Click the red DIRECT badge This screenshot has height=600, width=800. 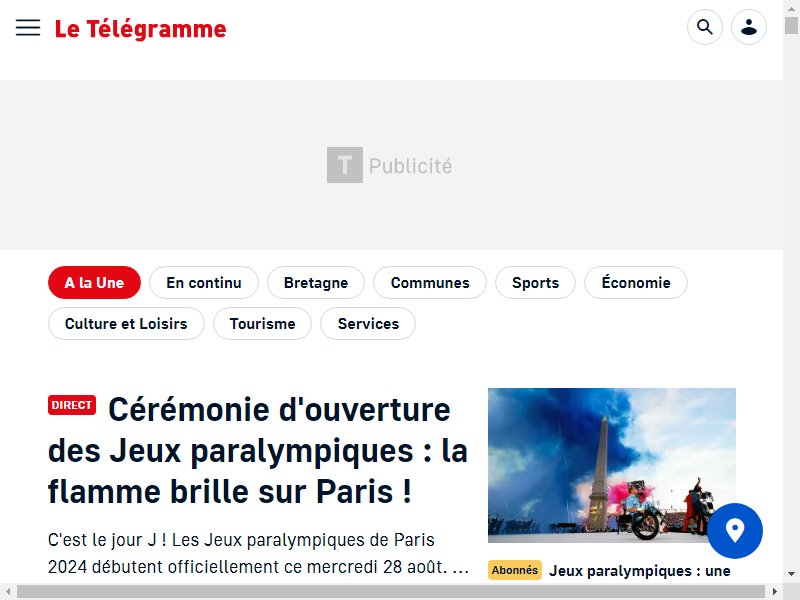pyautogui.click(x=72, y=405)
